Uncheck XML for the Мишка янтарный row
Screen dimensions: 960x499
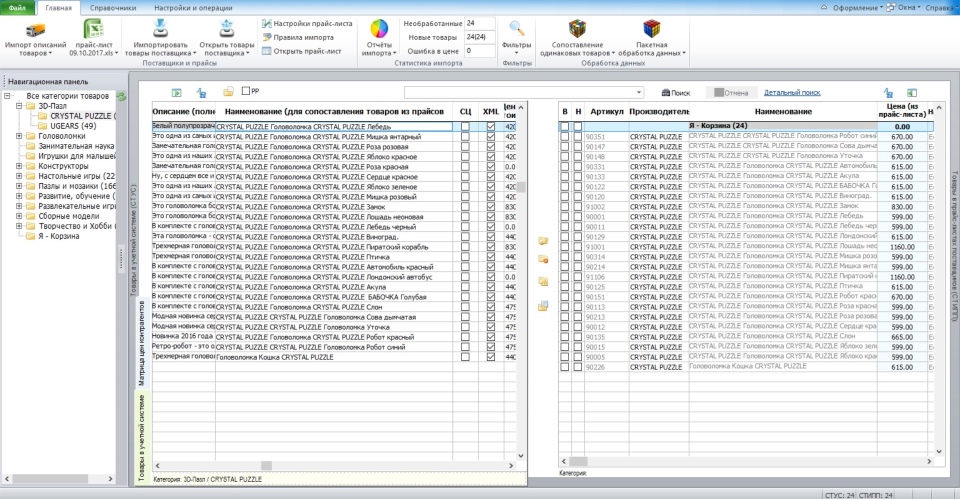(490, 137)
